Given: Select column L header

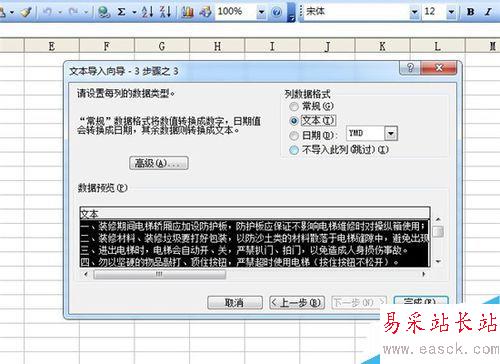Looking at the screenshot, I should (x=437, y=46).
